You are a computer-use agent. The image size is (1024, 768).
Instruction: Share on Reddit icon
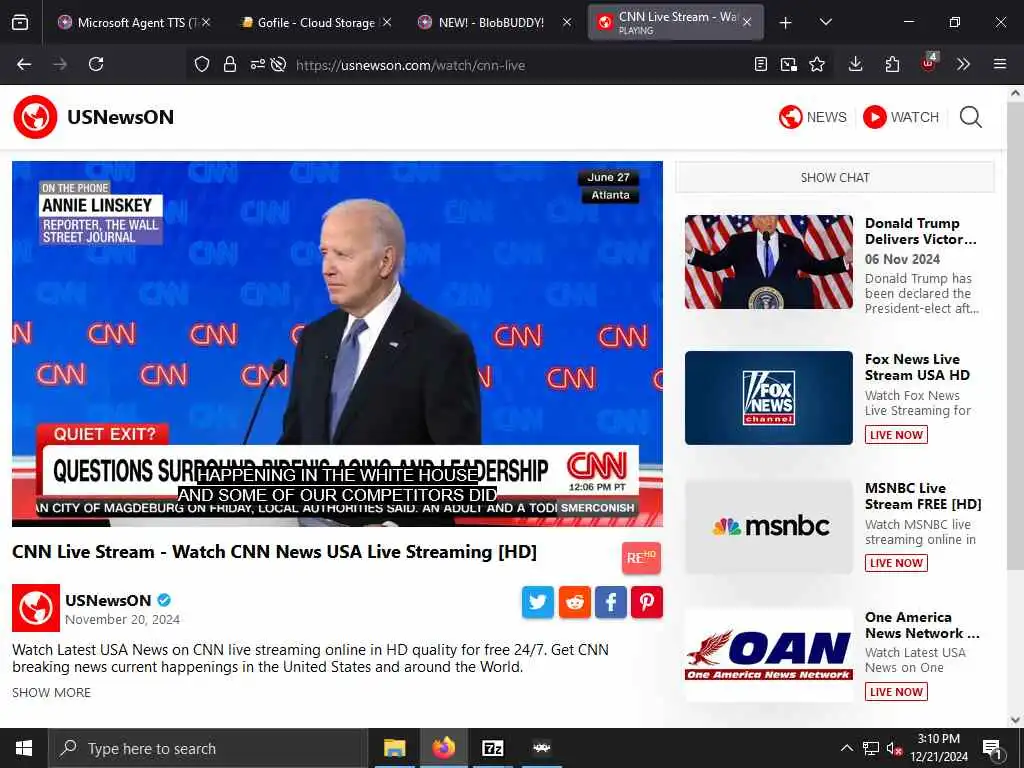(574, 602)
